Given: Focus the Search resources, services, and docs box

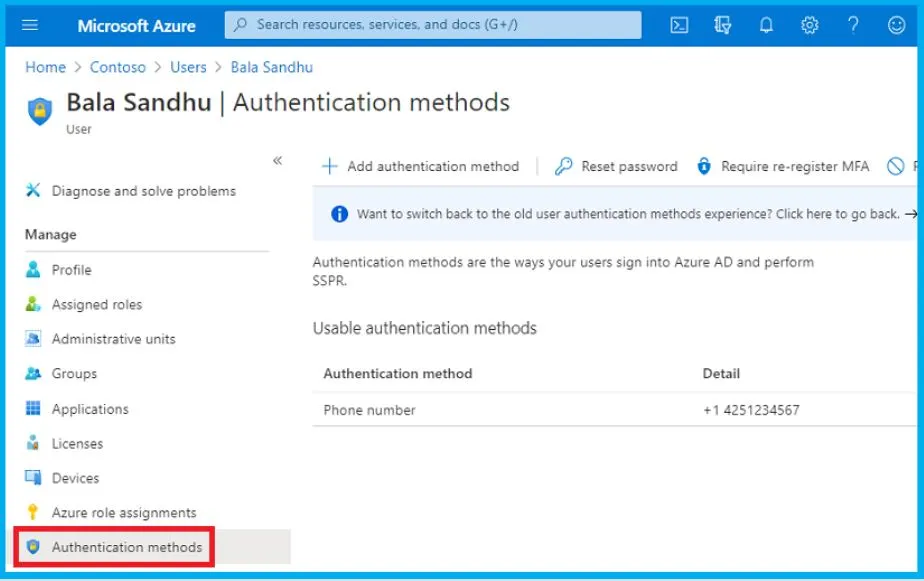Looking at the screenshot, I should point(433,25).
